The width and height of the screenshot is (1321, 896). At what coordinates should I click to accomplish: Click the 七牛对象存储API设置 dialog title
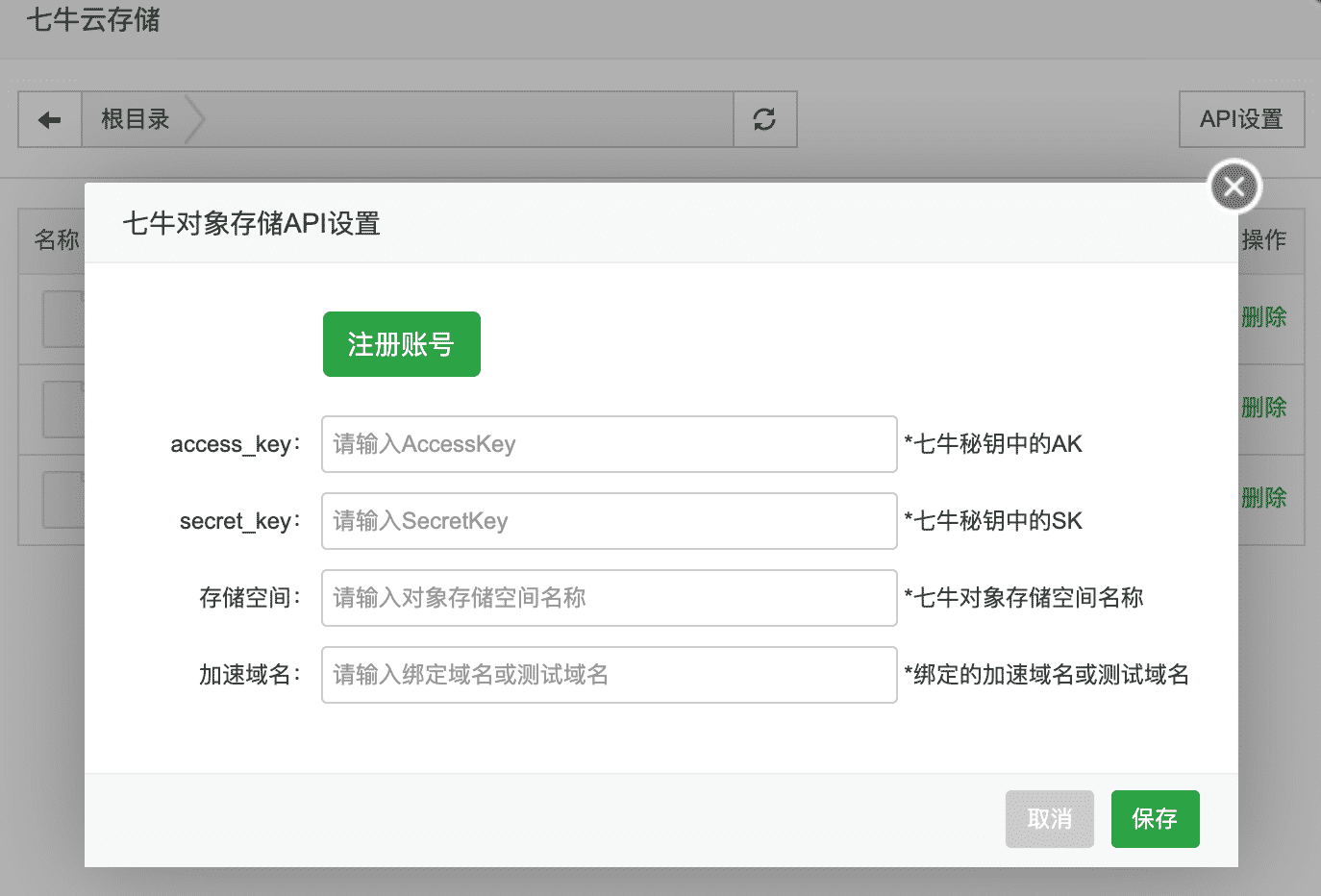pyautogui.click(x=251, y=223)
